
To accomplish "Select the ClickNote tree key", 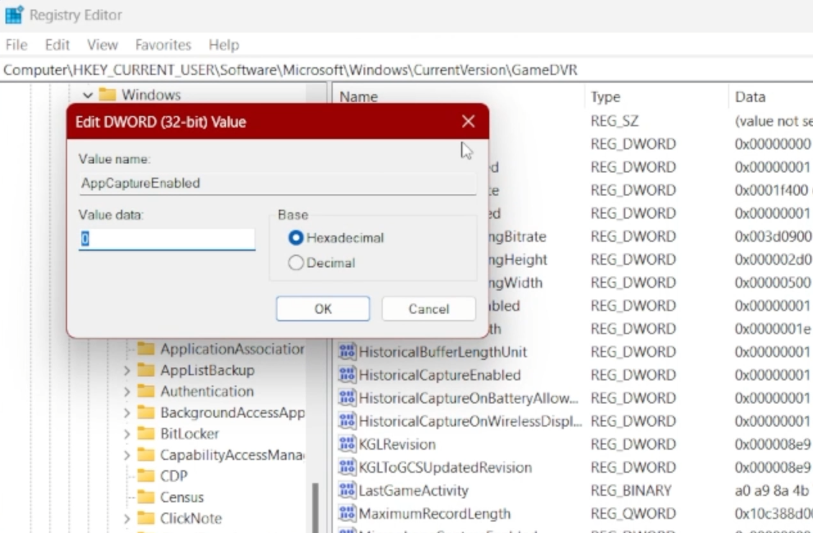I will [191, 518].
